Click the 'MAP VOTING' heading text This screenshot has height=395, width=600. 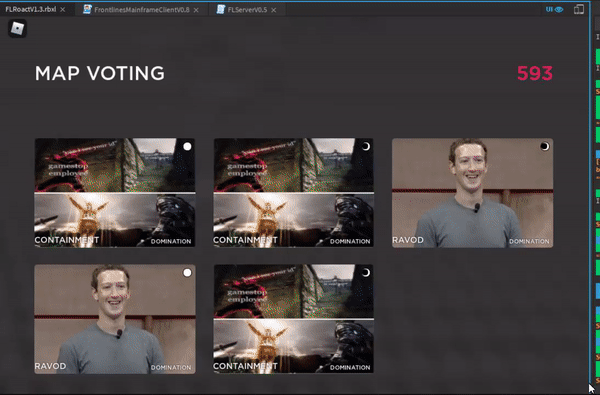click(99, 73)
